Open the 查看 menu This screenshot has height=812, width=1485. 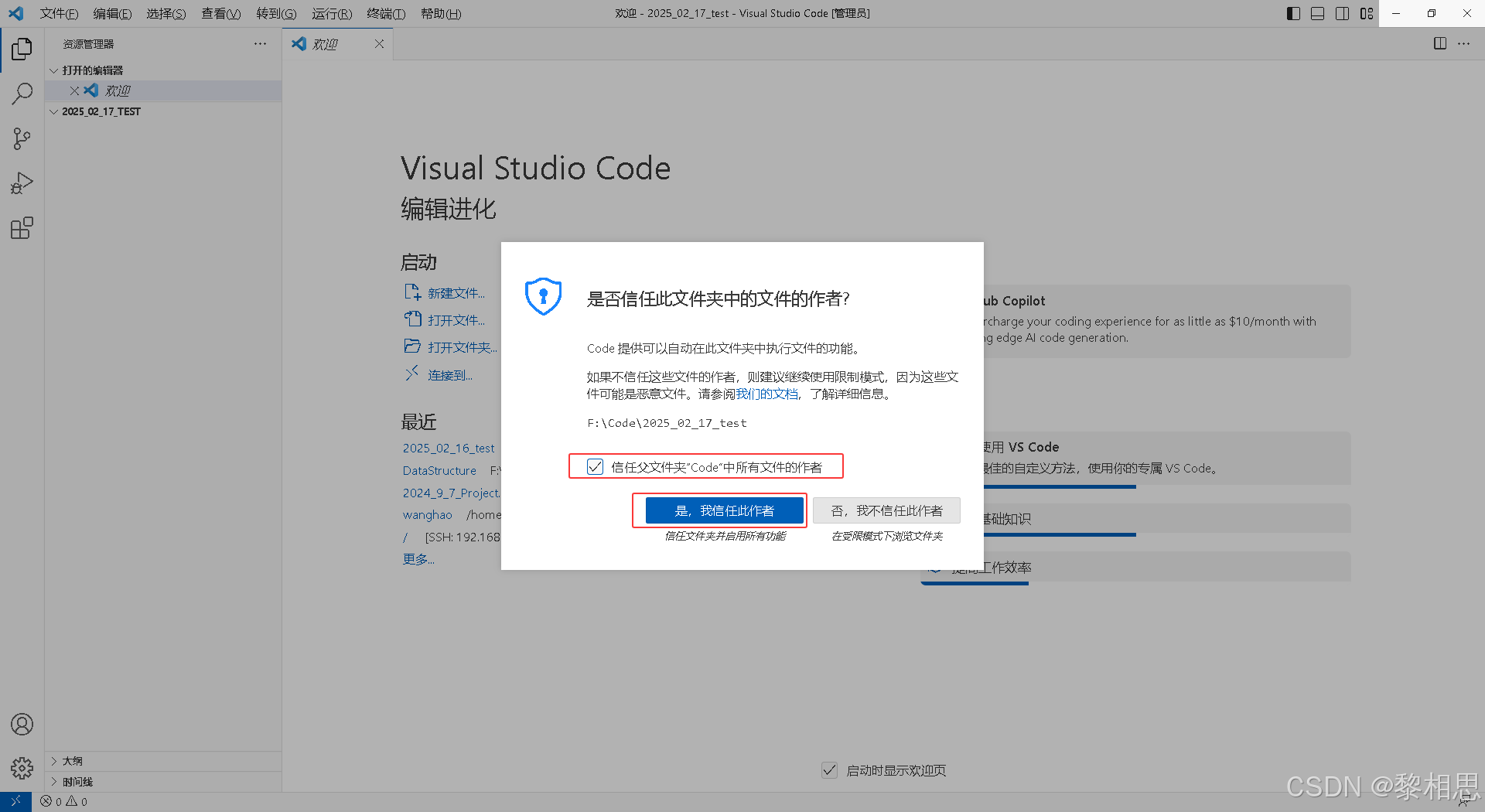pos(221,13)
